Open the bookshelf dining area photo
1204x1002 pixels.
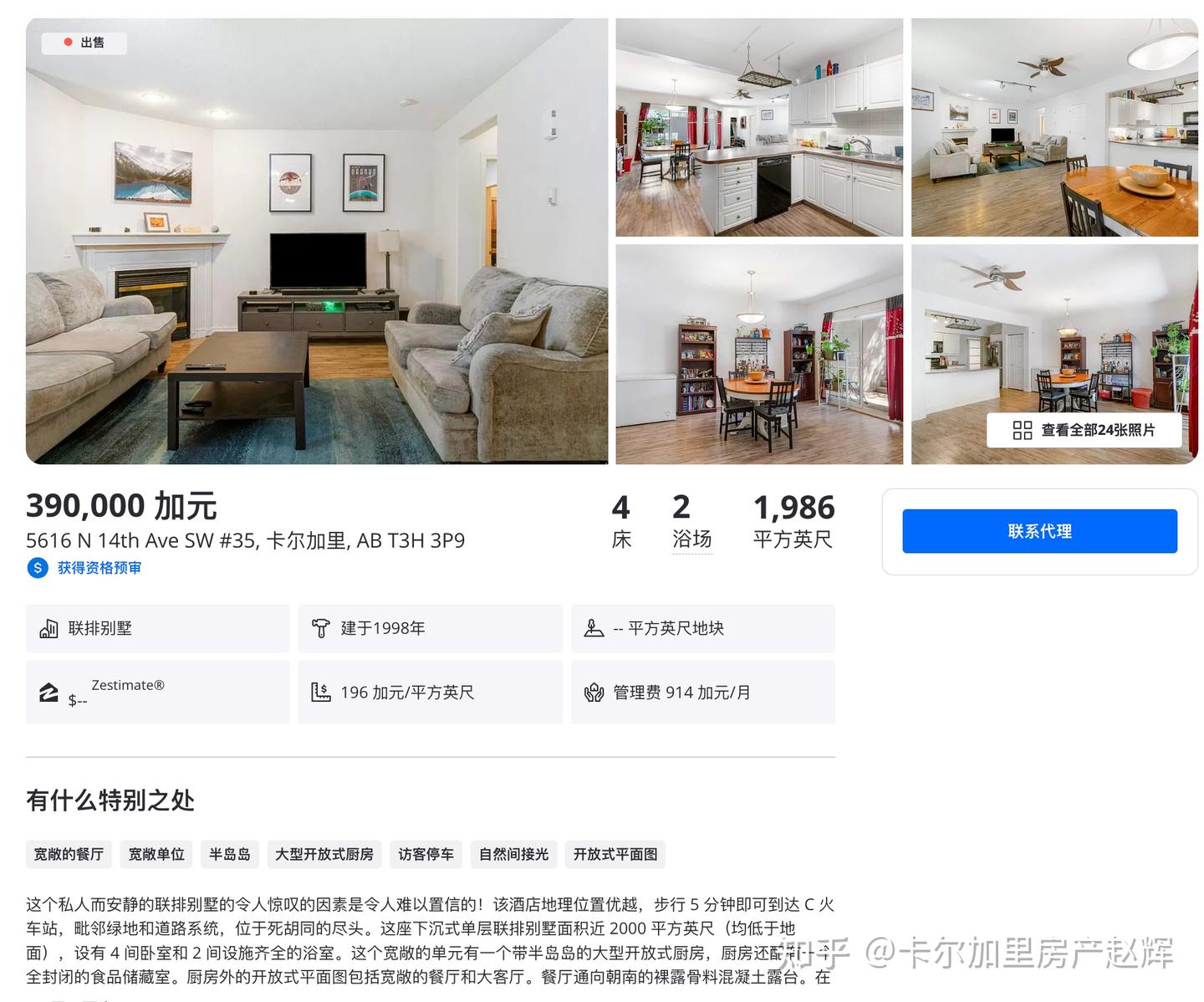click(x=759, y=355)
